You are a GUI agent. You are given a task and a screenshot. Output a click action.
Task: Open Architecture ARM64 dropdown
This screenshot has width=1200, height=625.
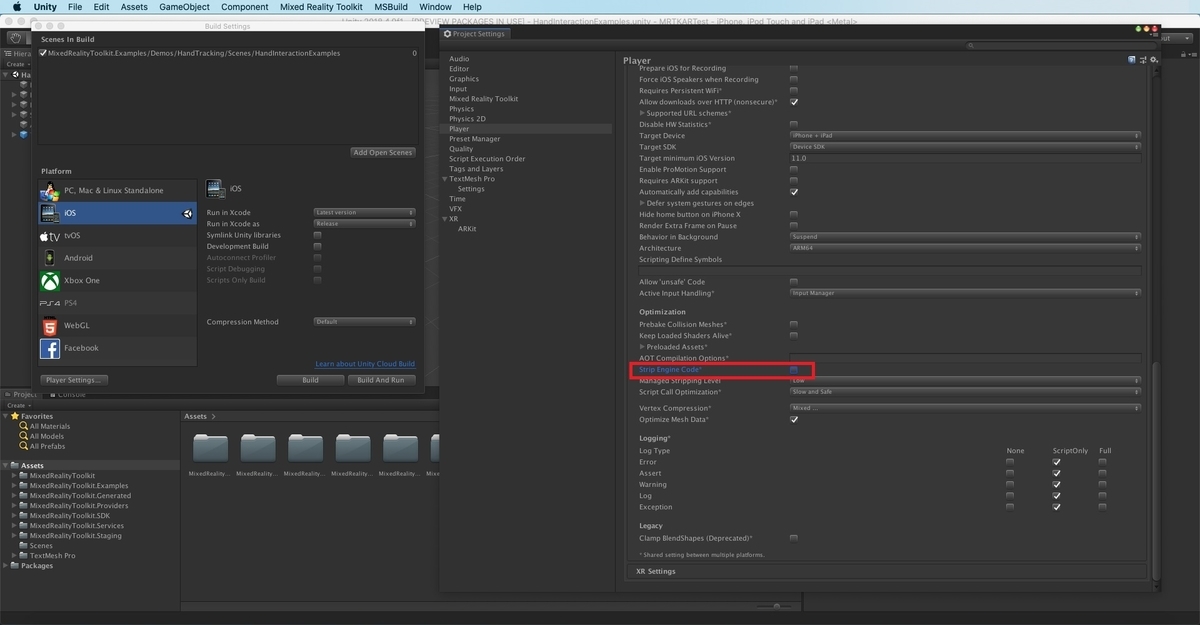[965, 248]
